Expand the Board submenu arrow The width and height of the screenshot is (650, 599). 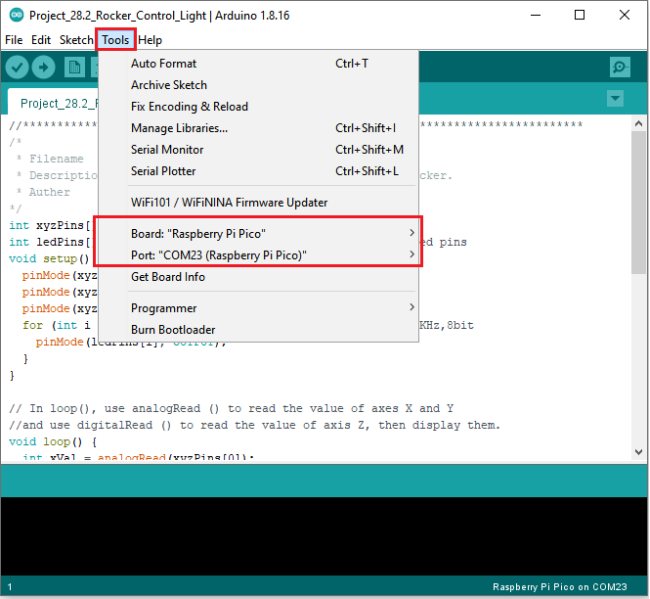tap(412, 233)
